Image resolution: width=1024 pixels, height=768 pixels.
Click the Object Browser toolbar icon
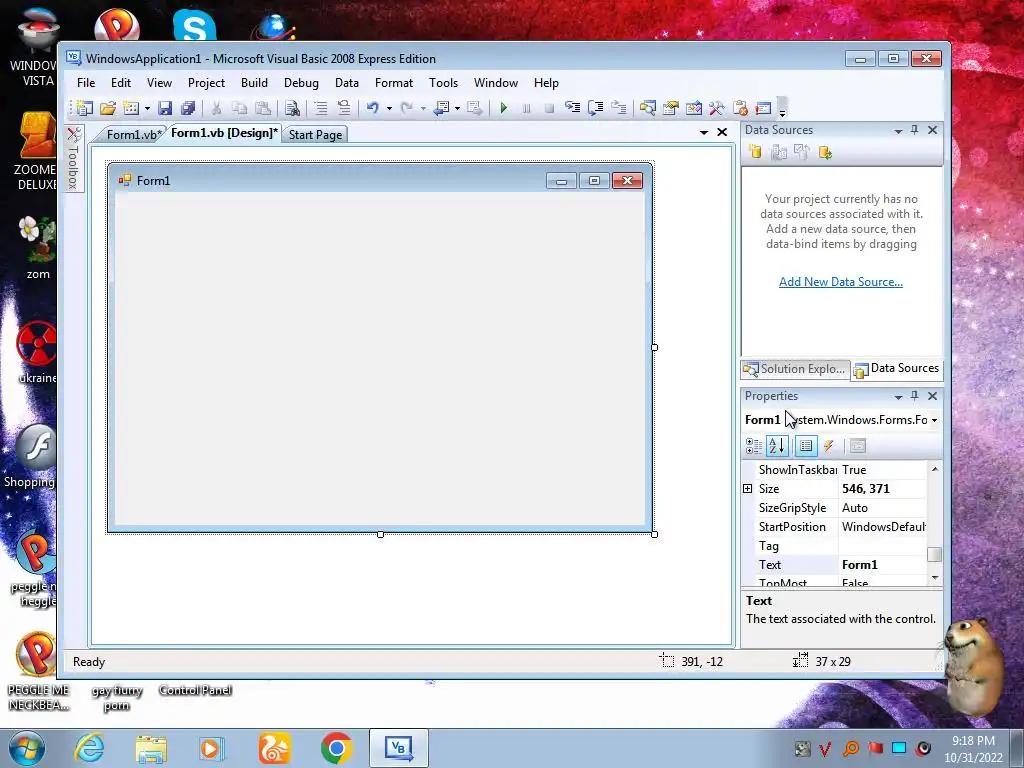(x=694, y=108)
